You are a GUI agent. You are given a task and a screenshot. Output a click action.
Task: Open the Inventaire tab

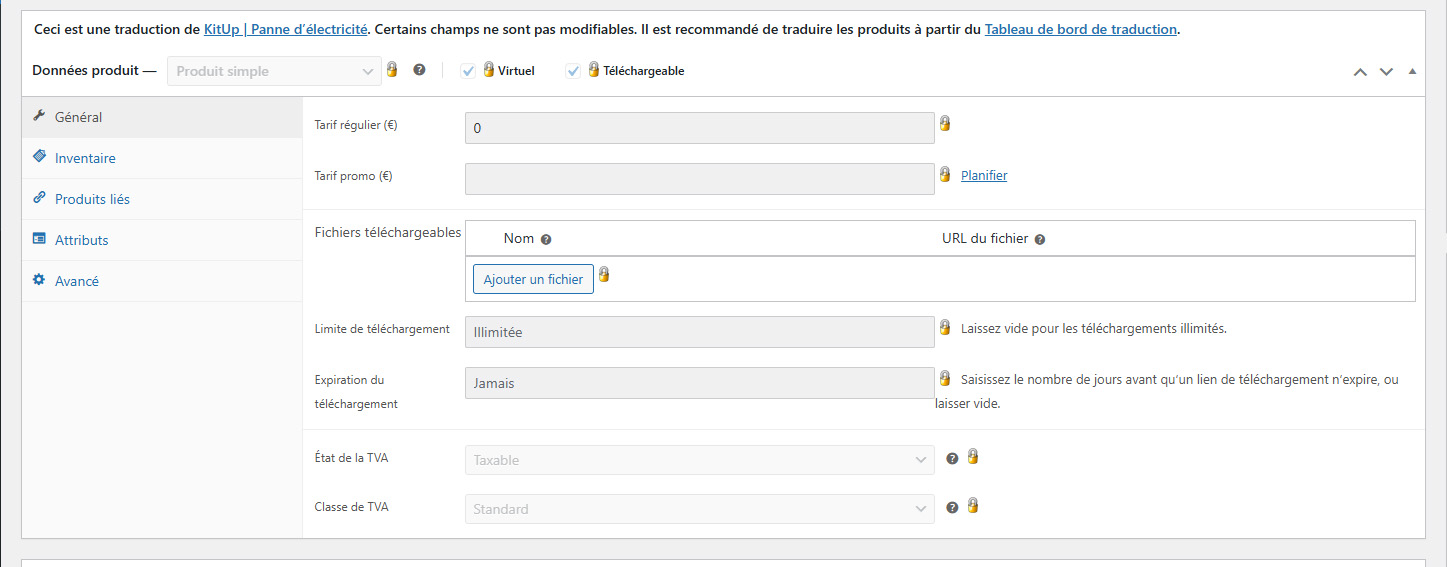click(x=85, y=158)
